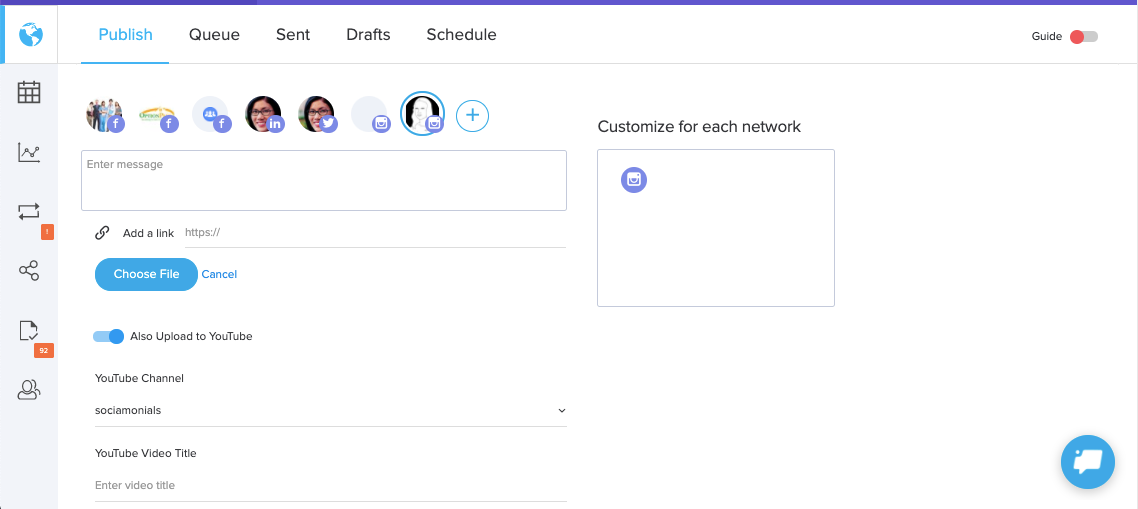Focus the Enter message text area
The width and height of the screenshot is (1138, 509).
[x=324, y=180]
